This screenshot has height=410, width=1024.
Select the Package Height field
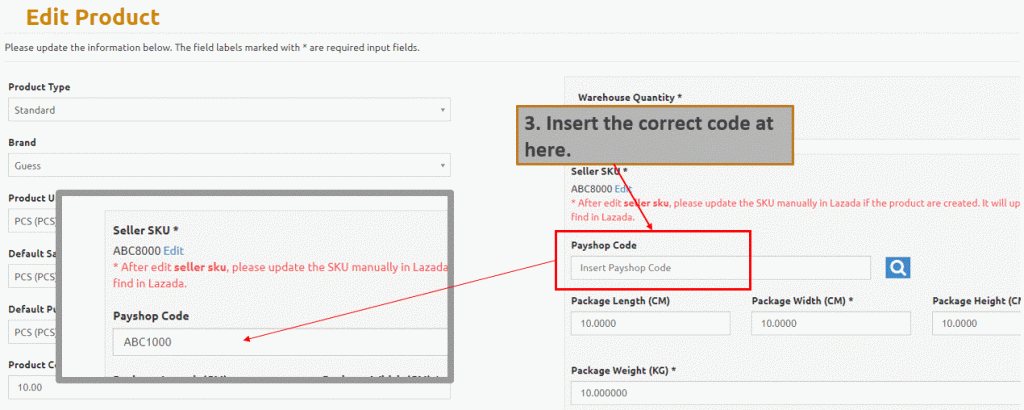pyautogui.click(x=978, y=323)
